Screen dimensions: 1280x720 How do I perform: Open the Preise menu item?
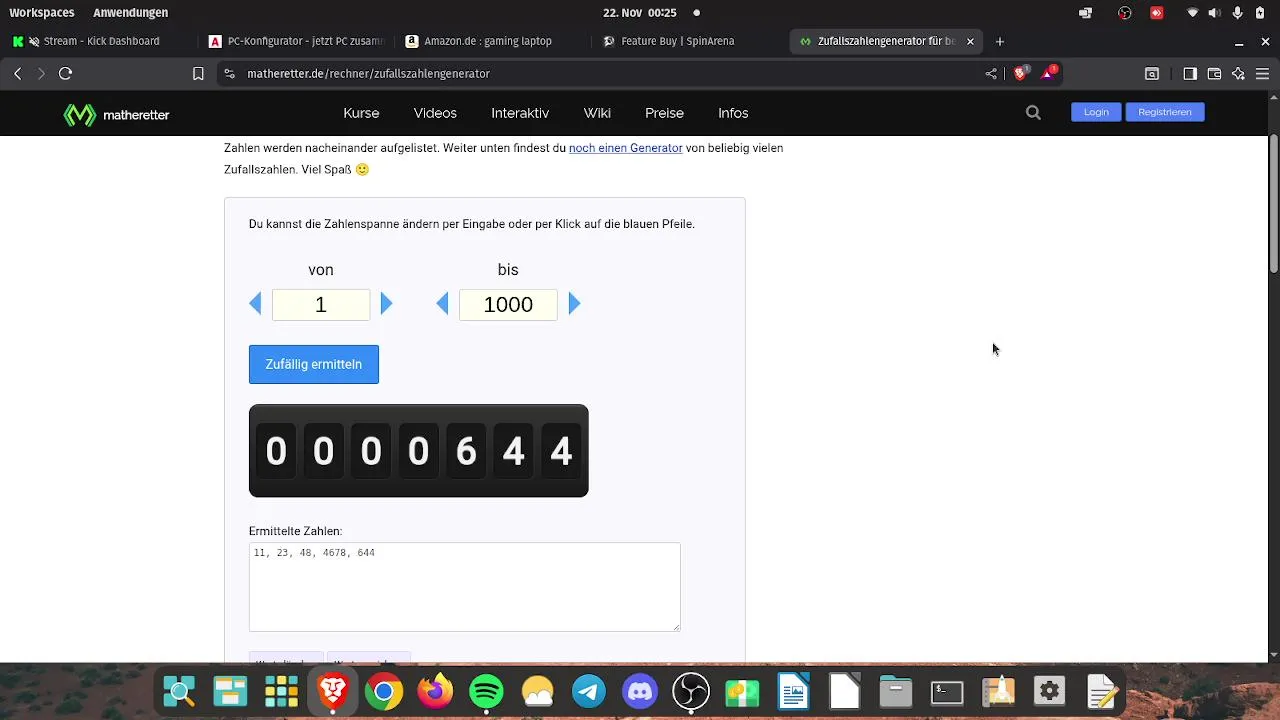(664, 113)
